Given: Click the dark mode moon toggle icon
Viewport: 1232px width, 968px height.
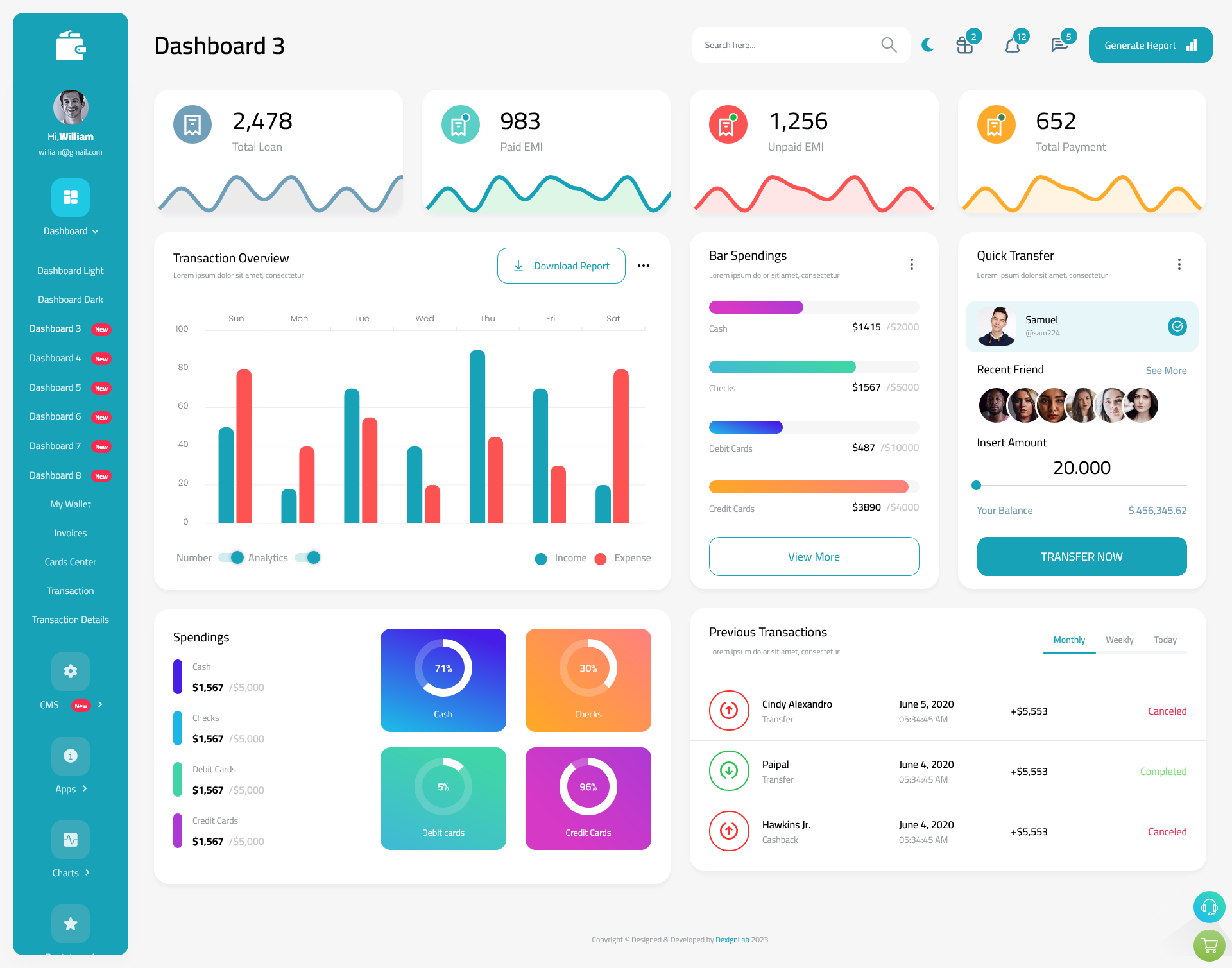Looking at the screenshot, I should point(927,44).
